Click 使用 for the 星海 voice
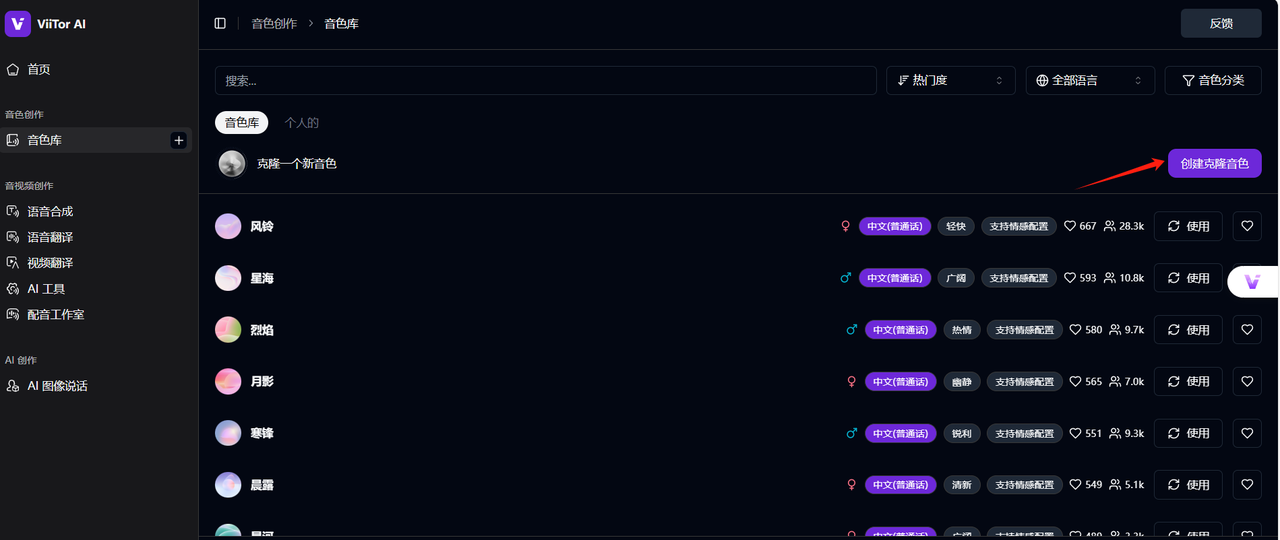Image resolution: width=1280 pixels, height=540 pixels. (x=1188, y=278)
